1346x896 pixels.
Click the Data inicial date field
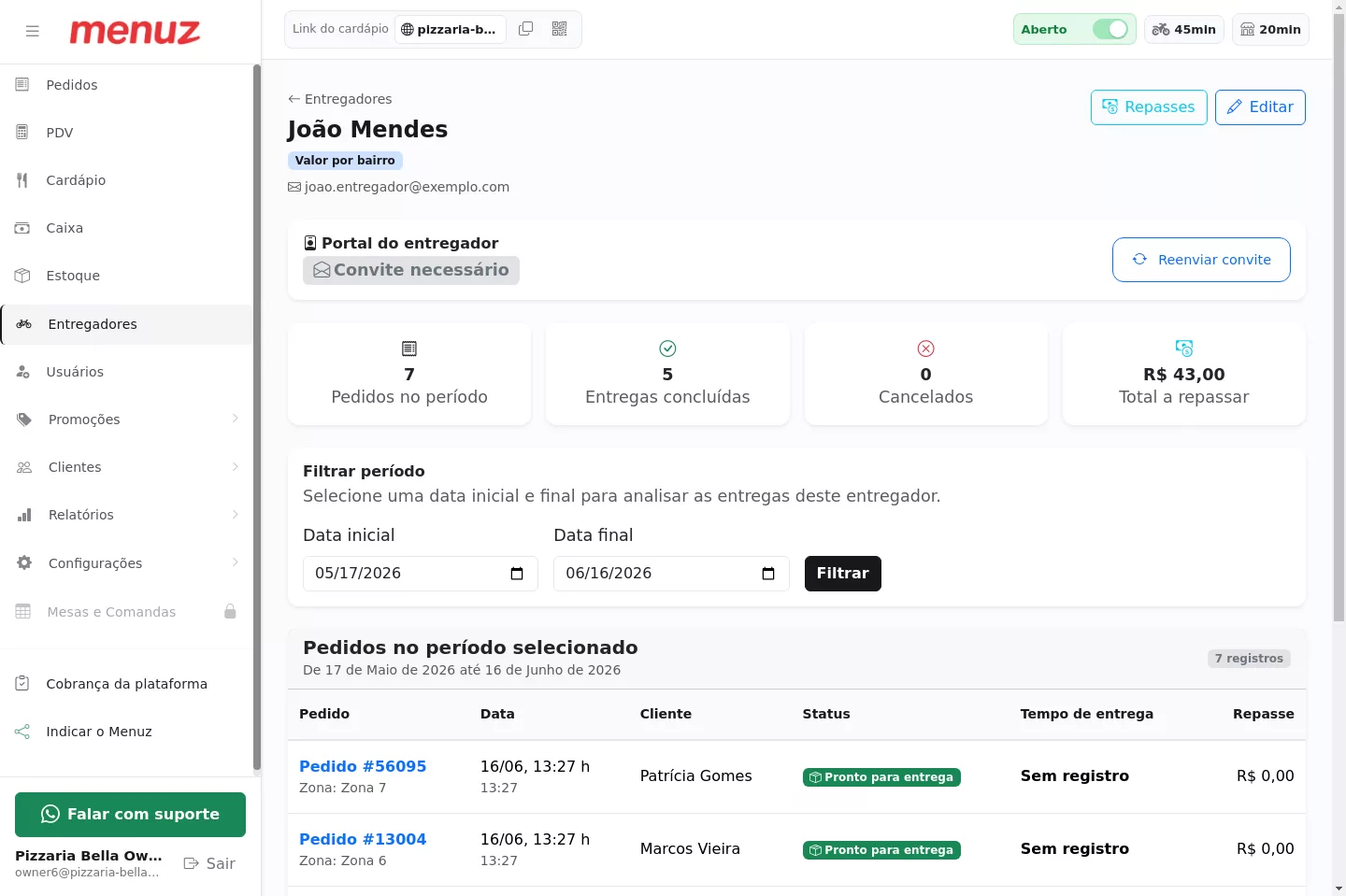pos(421,574)
